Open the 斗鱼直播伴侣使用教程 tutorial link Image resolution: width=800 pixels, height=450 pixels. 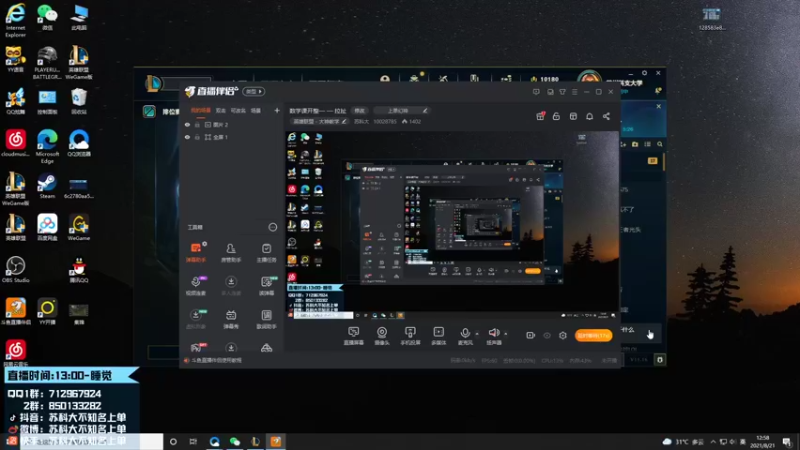(216, 360)
